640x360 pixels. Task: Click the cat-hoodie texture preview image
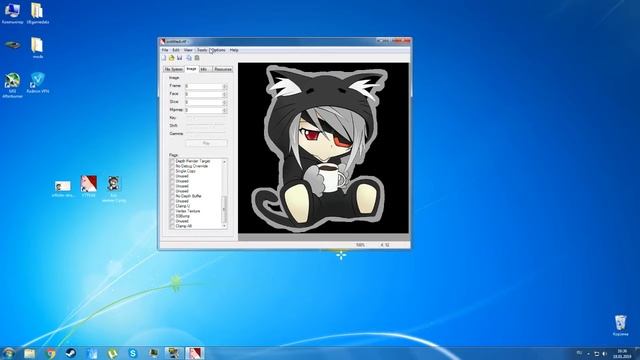point(323,148)
